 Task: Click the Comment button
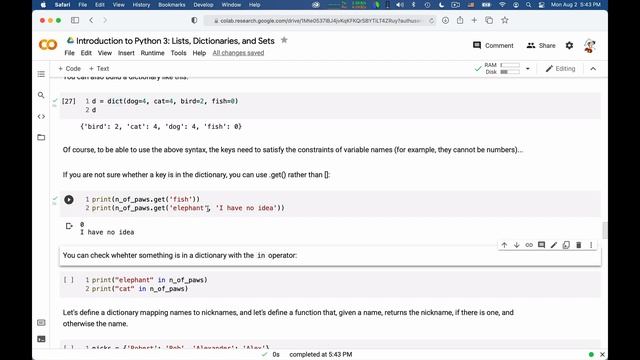[493, 45]
